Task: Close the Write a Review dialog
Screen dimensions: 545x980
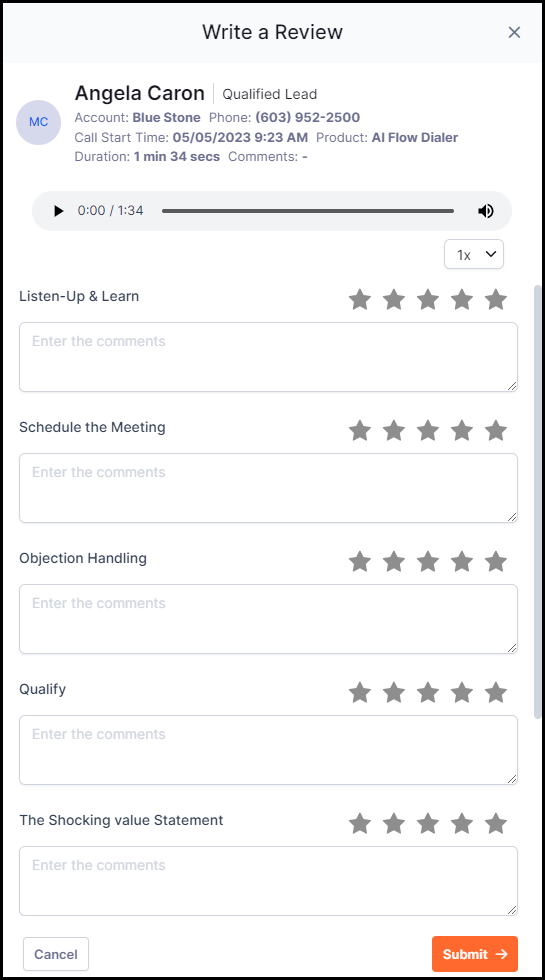Action: pos(514,32)
